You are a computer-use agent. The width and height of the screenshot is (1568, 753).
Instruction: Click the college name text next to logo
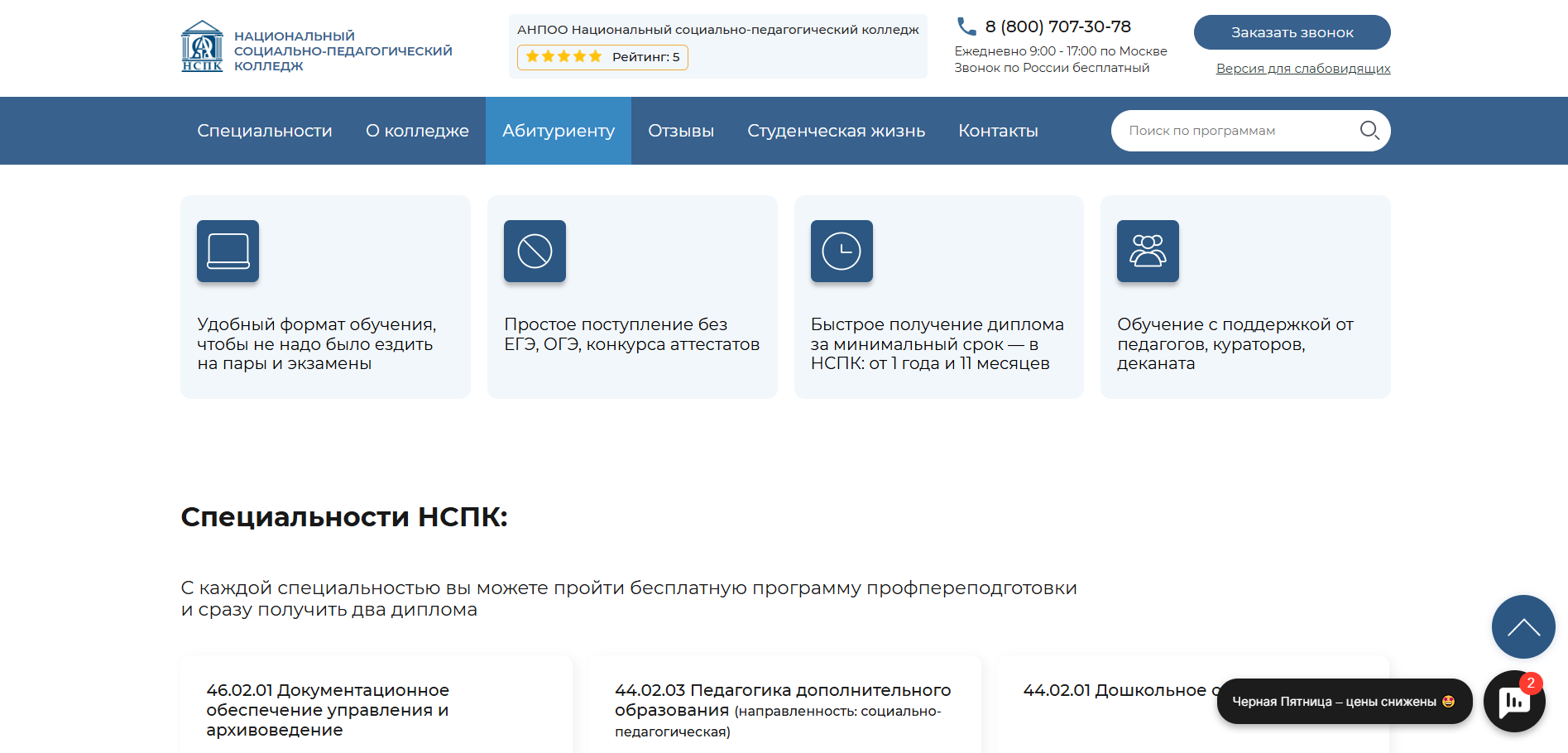coord(343,51)
